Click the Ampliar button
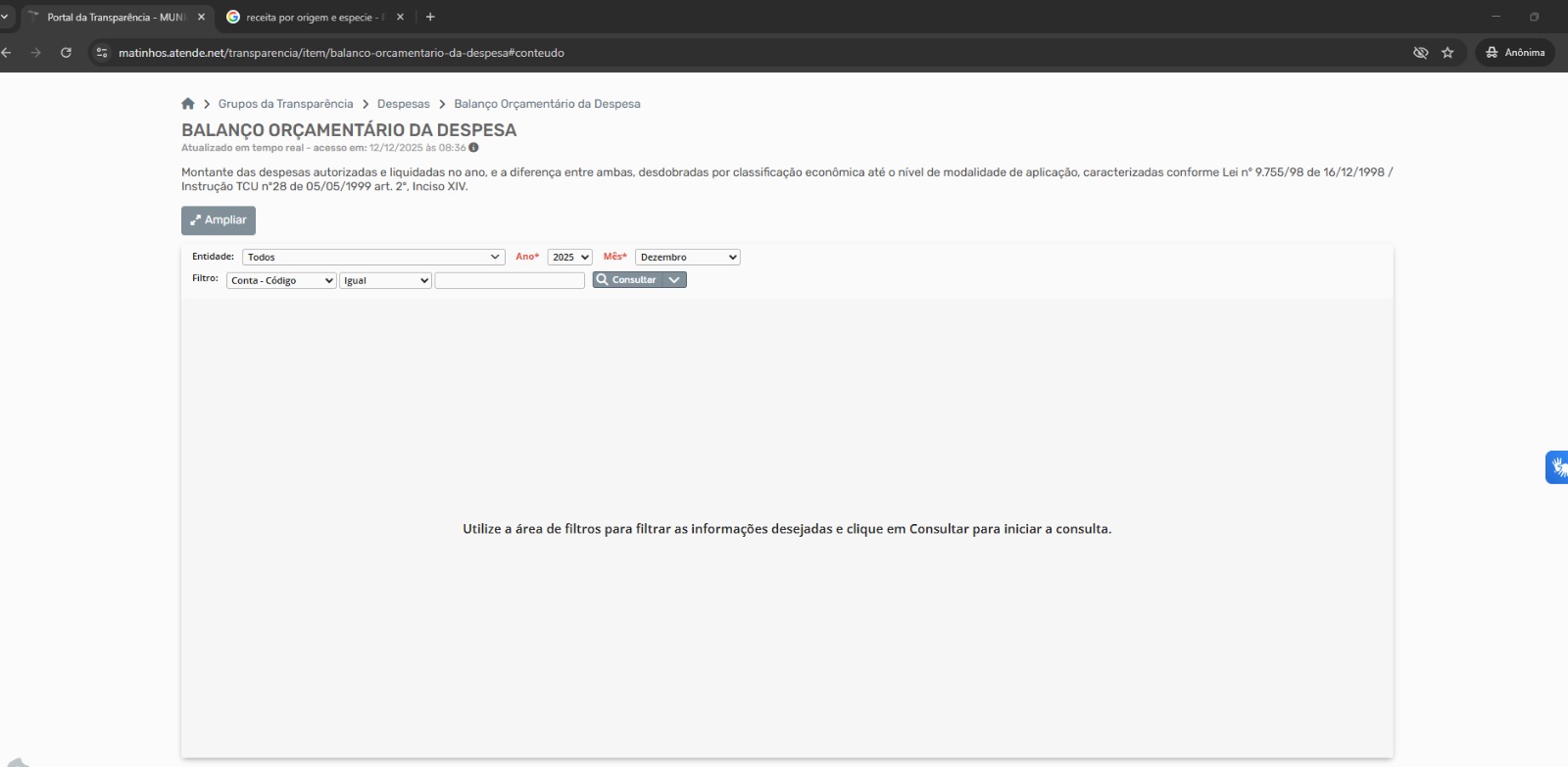1568x767 pixels. (219, 220)
